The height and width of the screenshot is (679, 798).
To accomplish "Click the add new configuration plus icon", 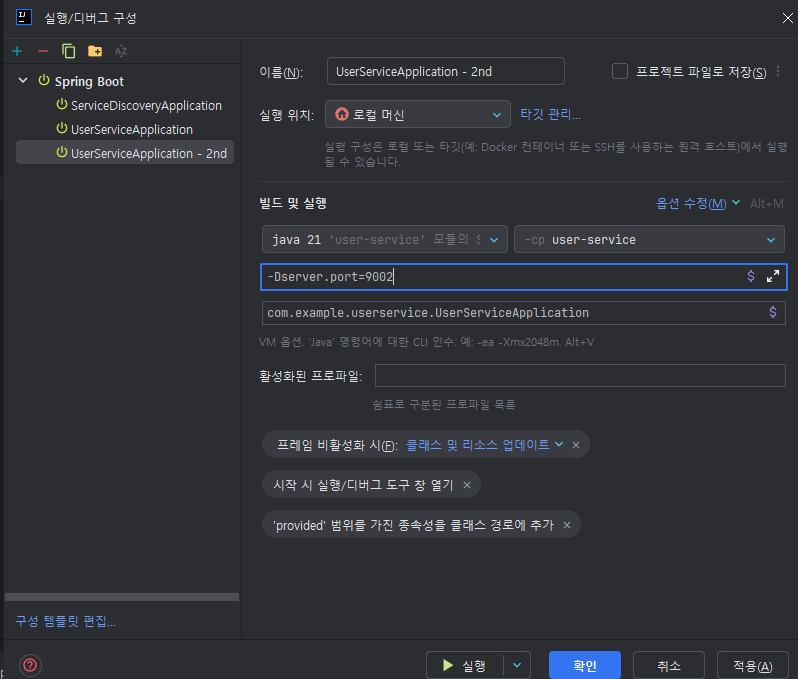I will [x=17, y=51].
